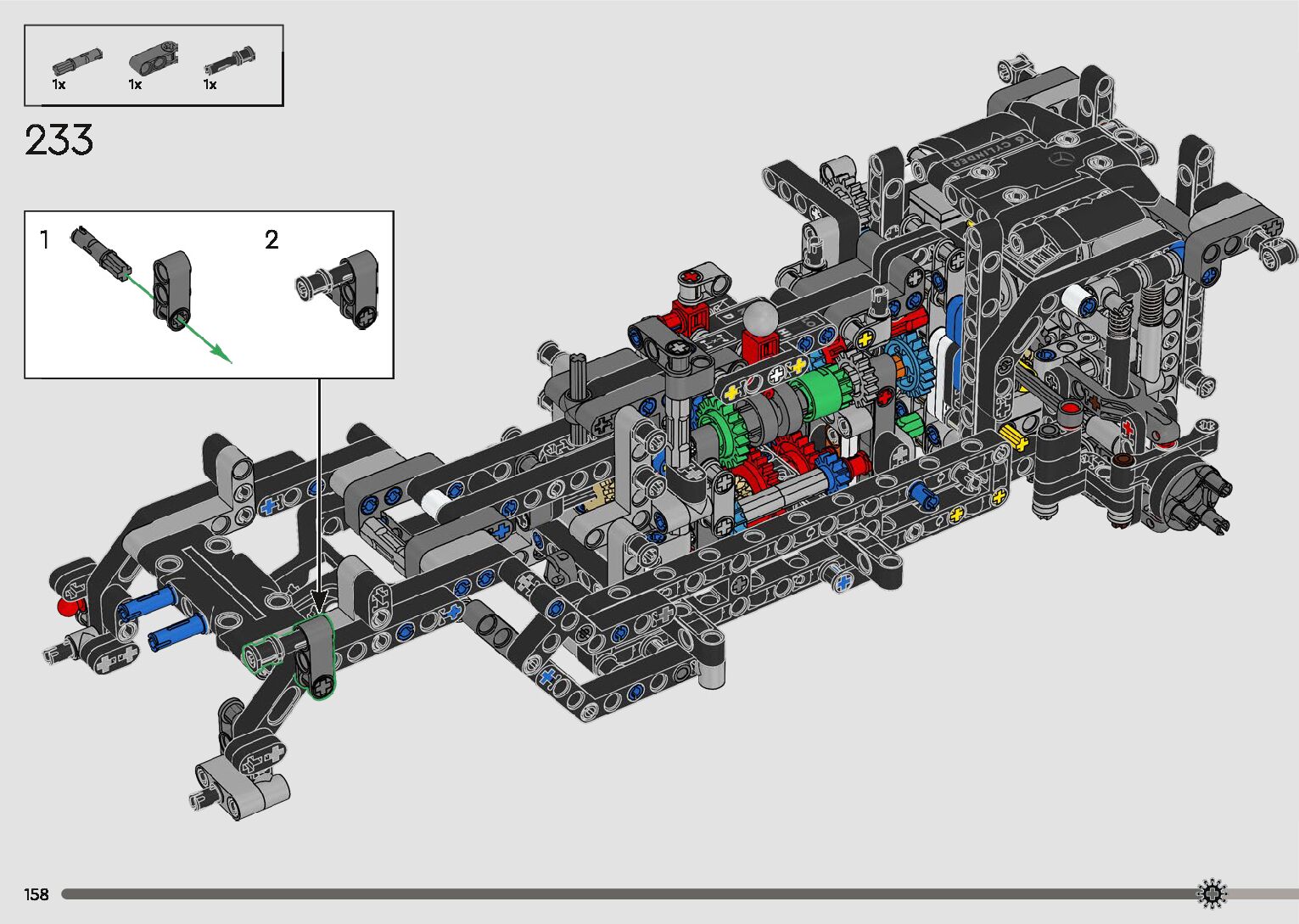The image size is (1299, 924).
Task: Click the gear icon on the progress bar
Action: pos(1212,893)
